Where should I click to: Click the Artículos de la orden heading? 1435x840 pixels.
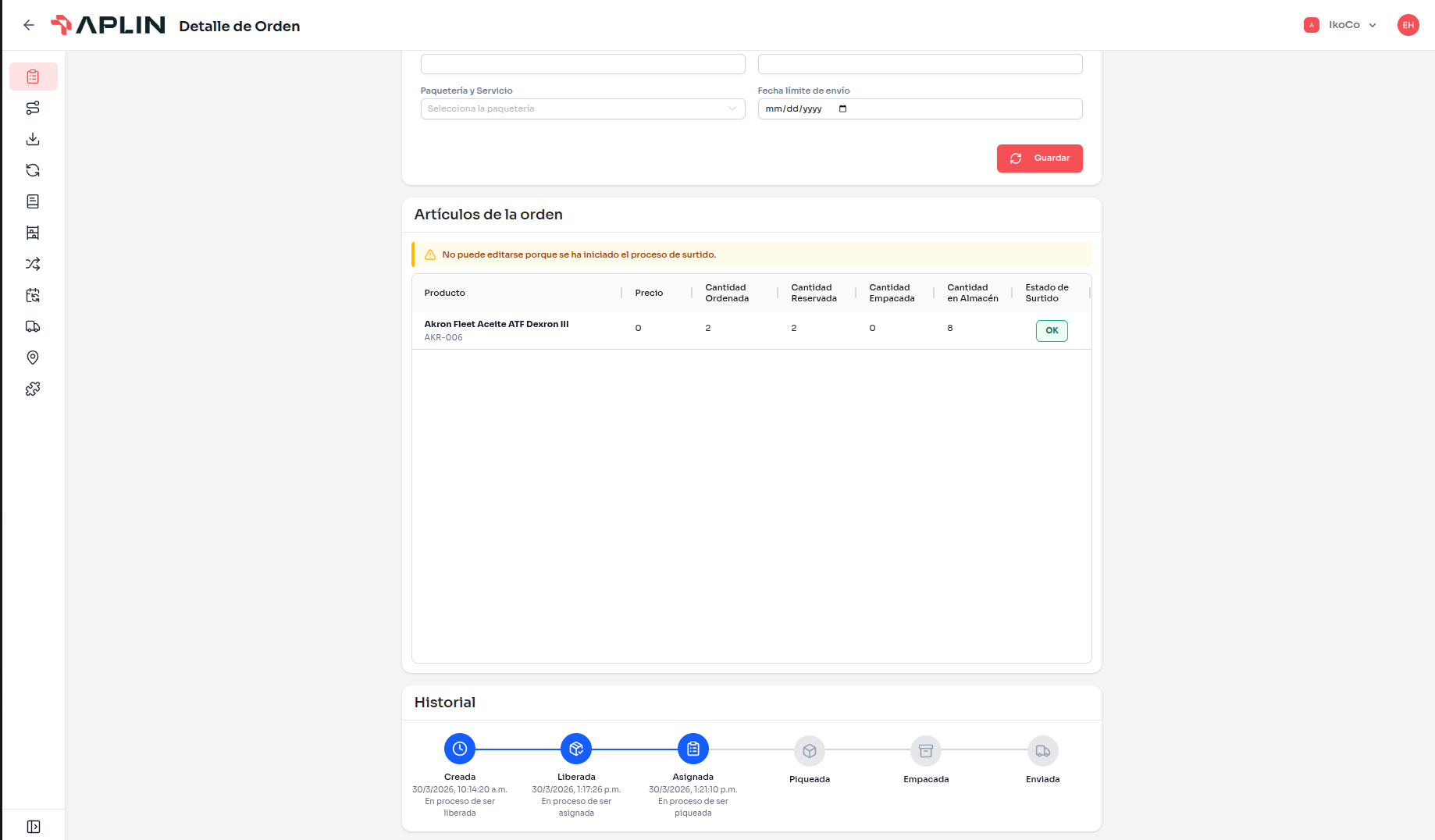coord(489,215)
